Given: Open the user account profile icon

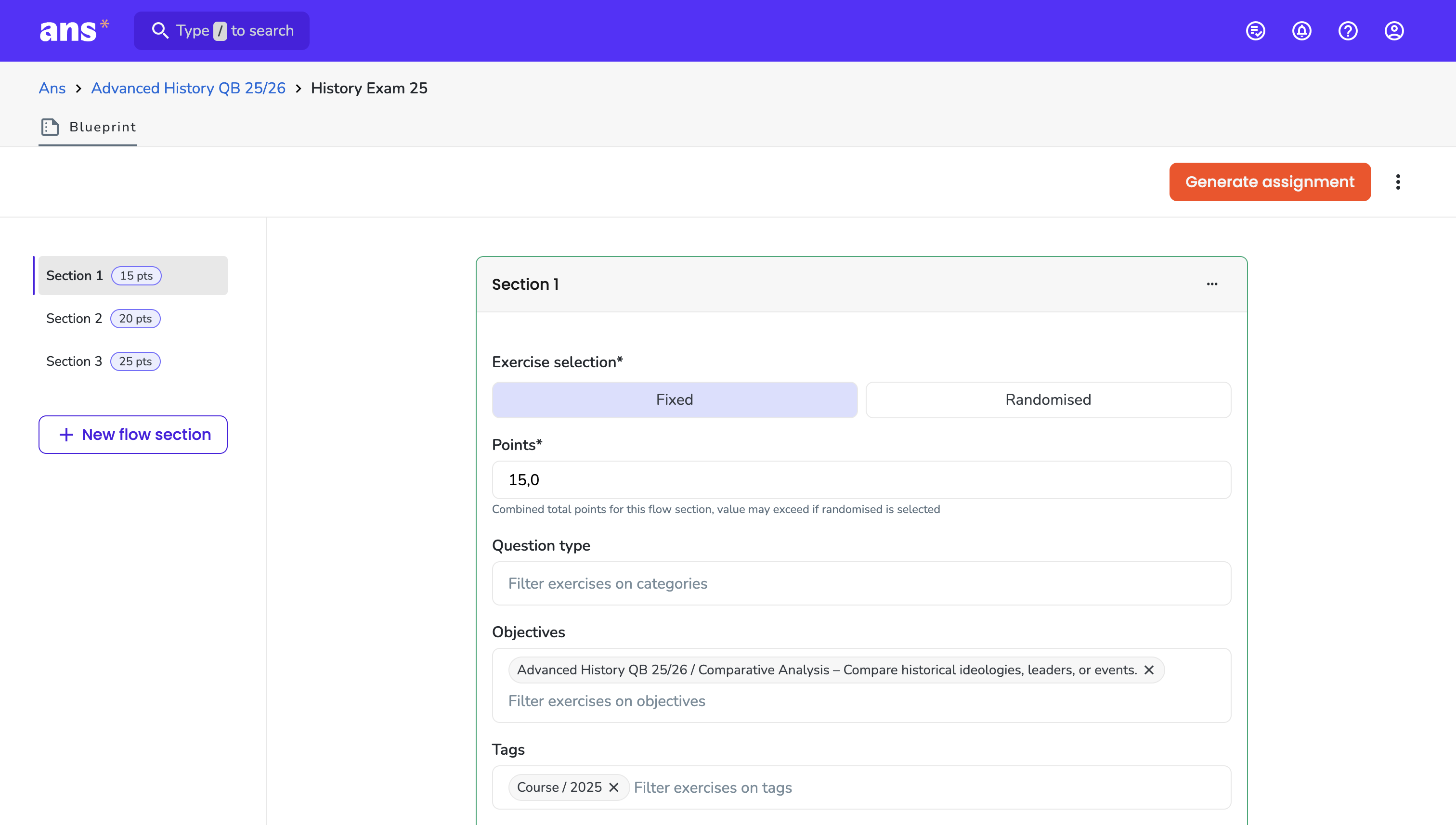Looking at the screenshot, I should pos(1394,31).
